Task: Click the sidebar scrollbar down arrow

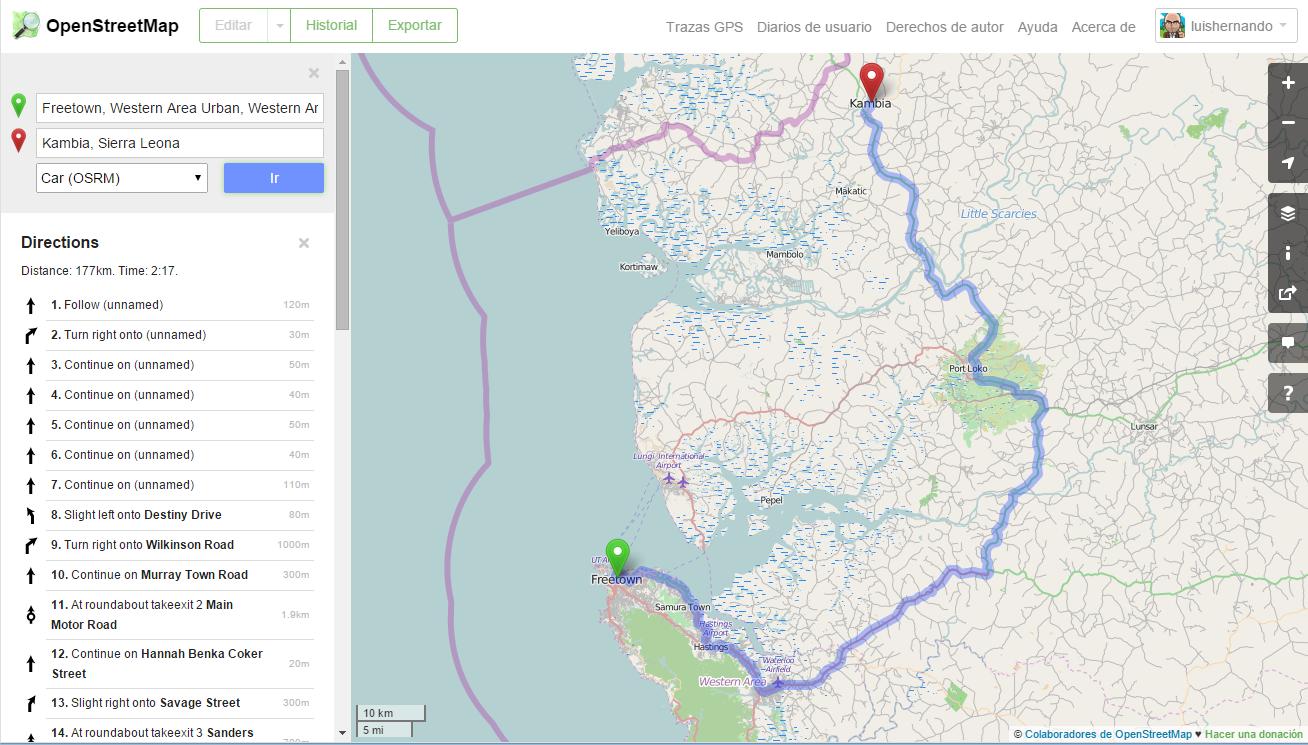Action: click(343, 733)
